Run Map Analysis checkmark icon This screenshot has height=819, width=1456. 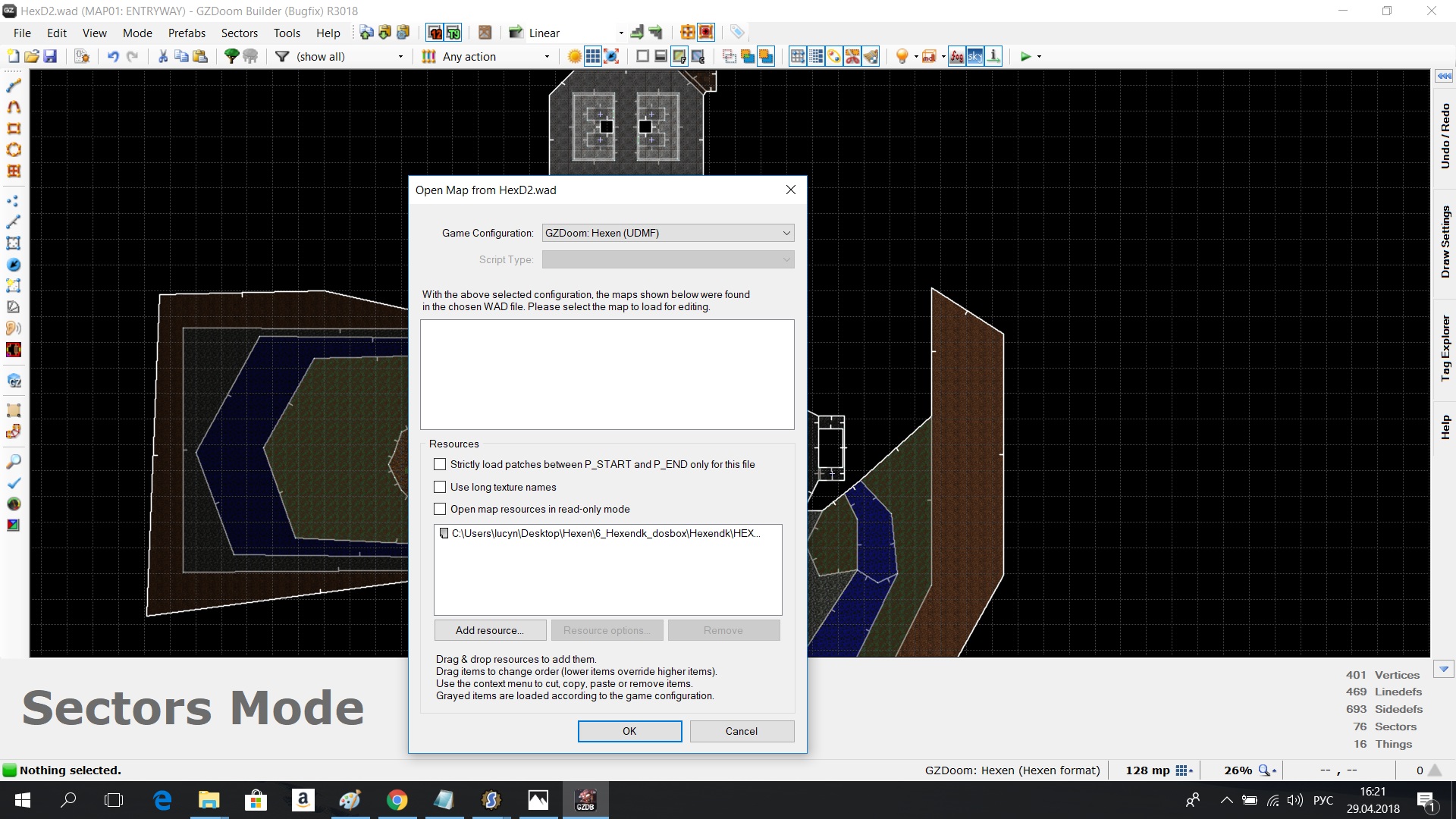[x=14, y=483]
